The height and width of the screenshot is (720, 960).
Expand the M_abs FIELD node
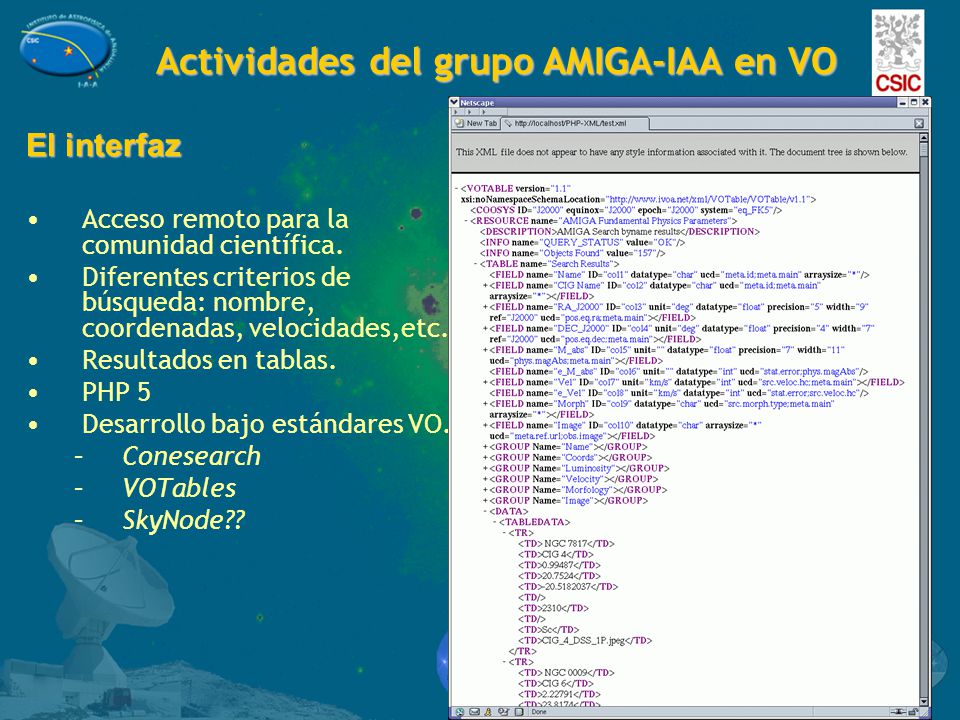click(486, 350)
